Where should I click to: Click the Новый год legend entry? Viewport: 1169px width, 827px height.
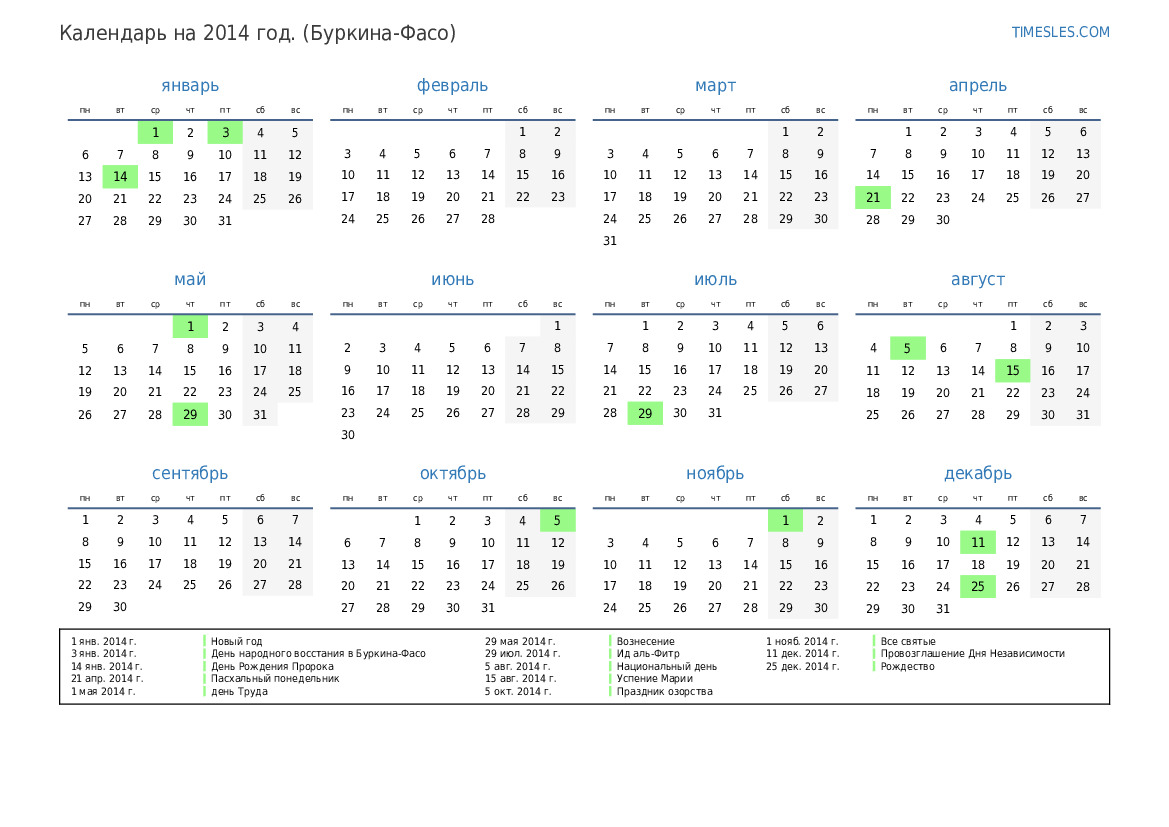click(236, 641)
